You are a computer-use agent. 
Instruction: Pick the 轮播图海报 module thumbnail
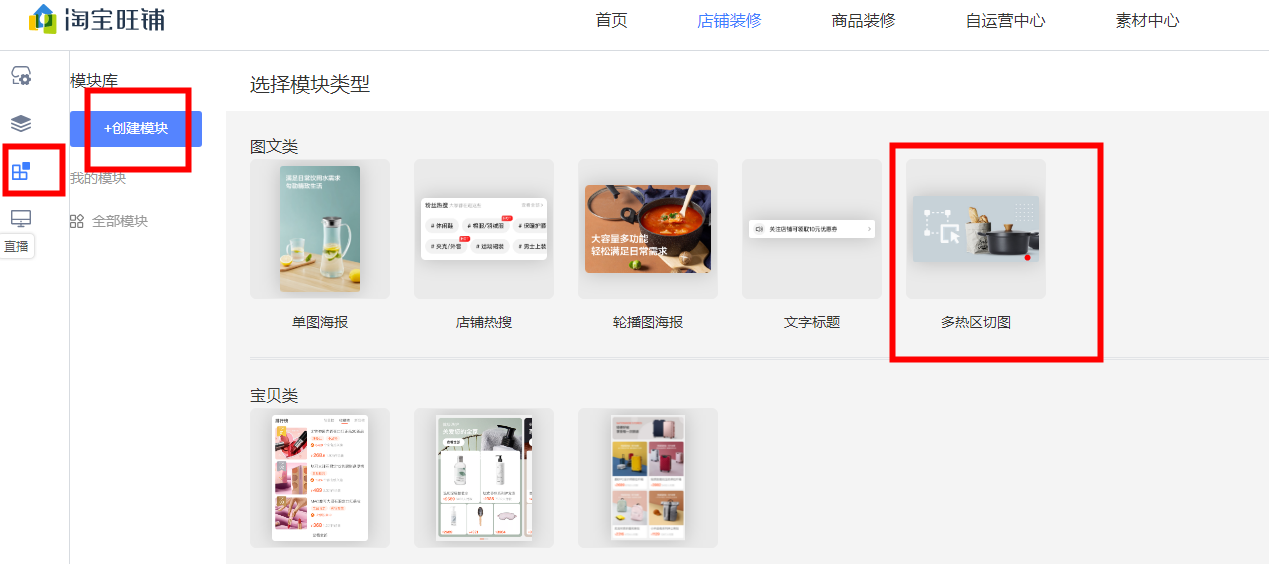648,229
